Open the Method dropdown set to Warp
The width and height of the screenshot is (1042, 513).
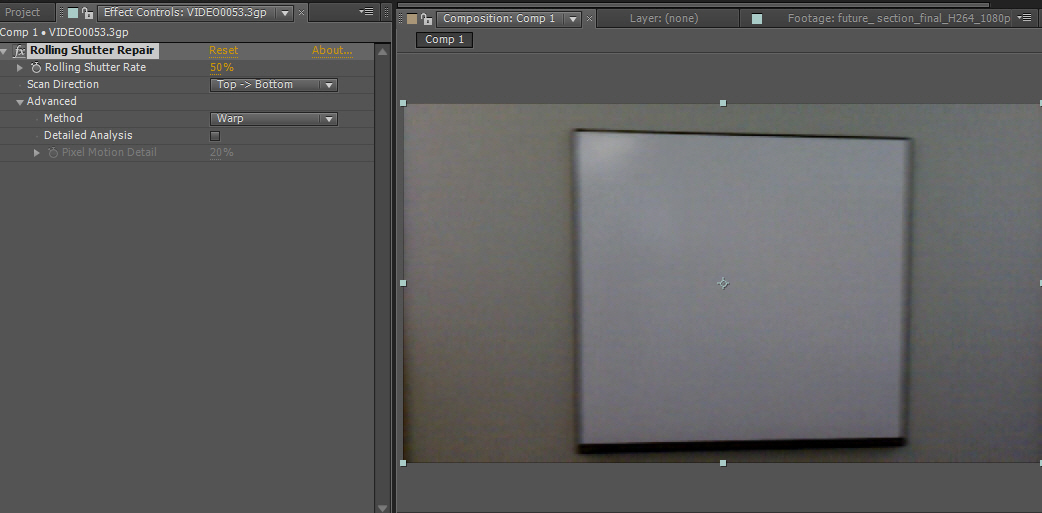(273, 119)
